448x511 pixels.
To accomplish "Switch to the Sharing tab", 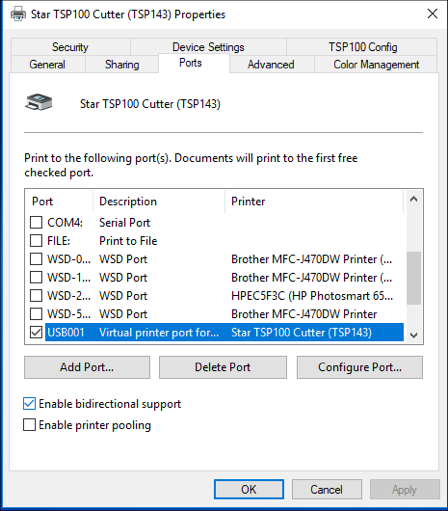I will click(x=122, y=64).
